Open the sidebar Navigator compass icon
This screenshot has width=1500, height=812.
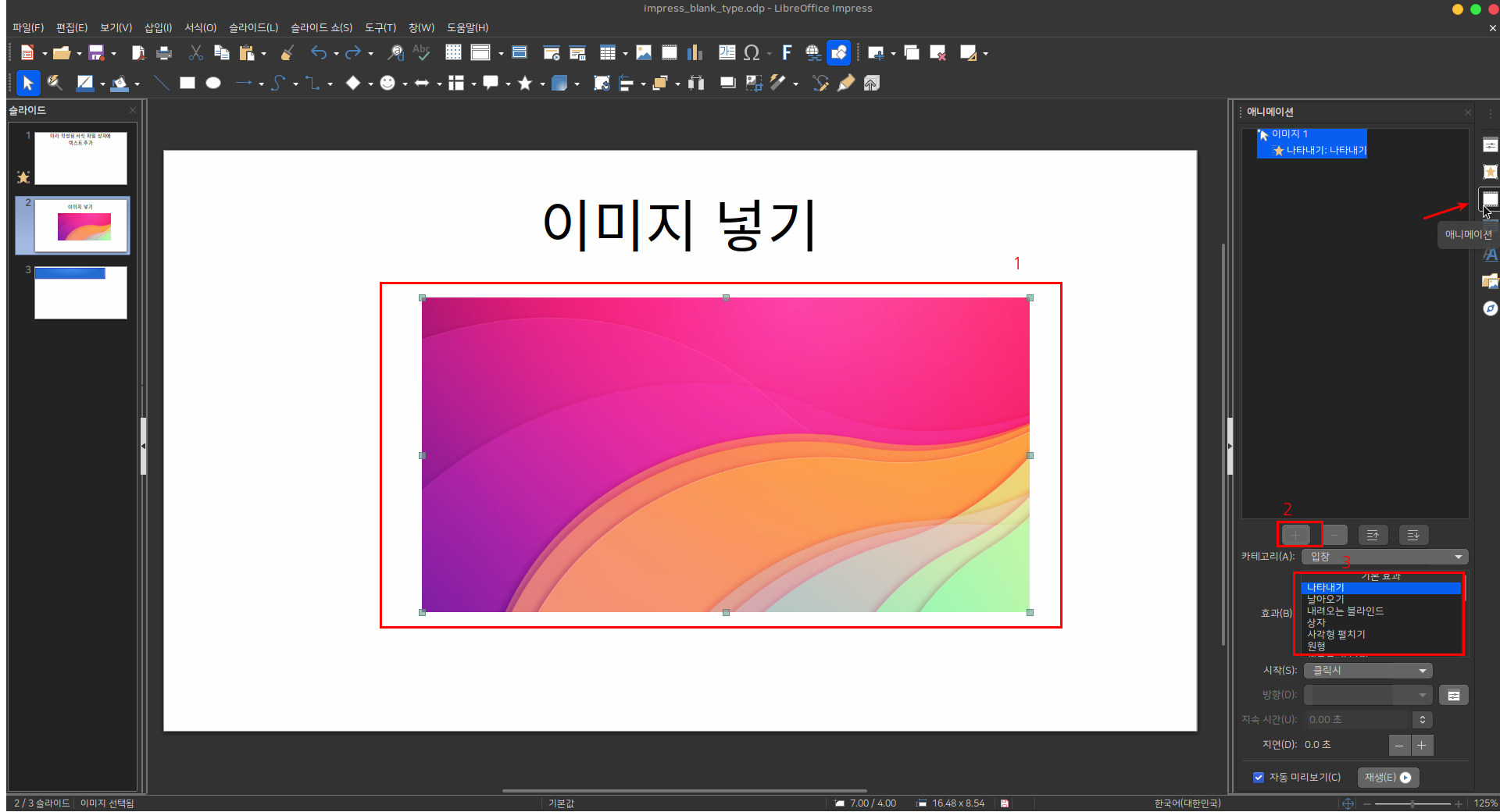click(1490, 308)
